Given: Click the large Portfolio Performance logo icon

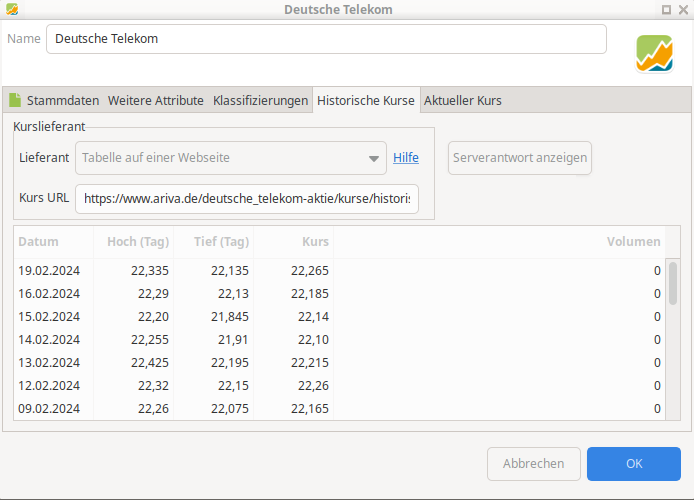Looking at the screenshot, I should 654,53.
